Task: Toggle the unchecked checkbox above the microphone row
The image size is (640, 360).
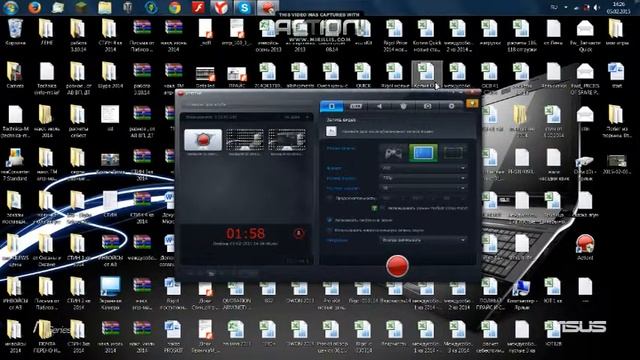Action: click(329, 230)
